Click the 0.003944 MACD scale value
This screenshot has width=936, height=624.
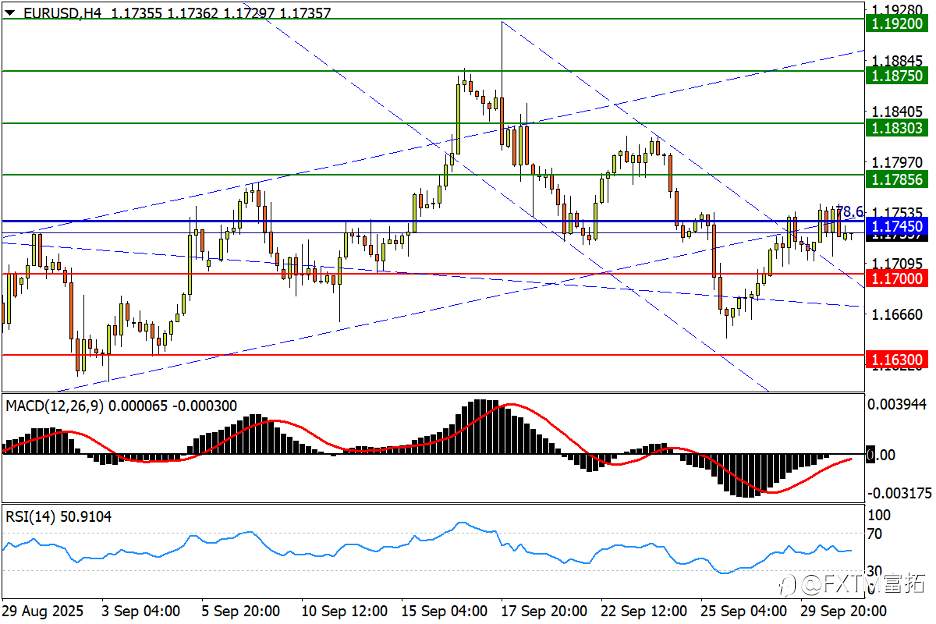click(897, 404)
